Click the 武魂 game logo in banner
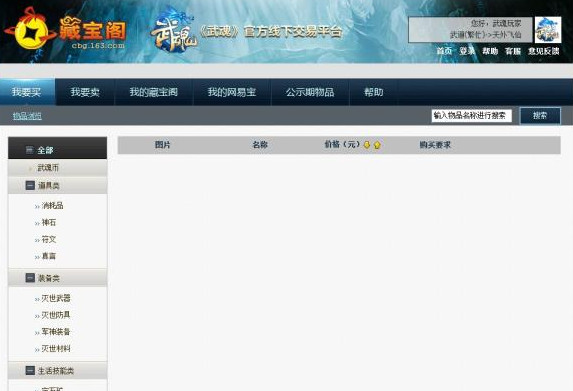573x391 pixels. coord(173,31)
